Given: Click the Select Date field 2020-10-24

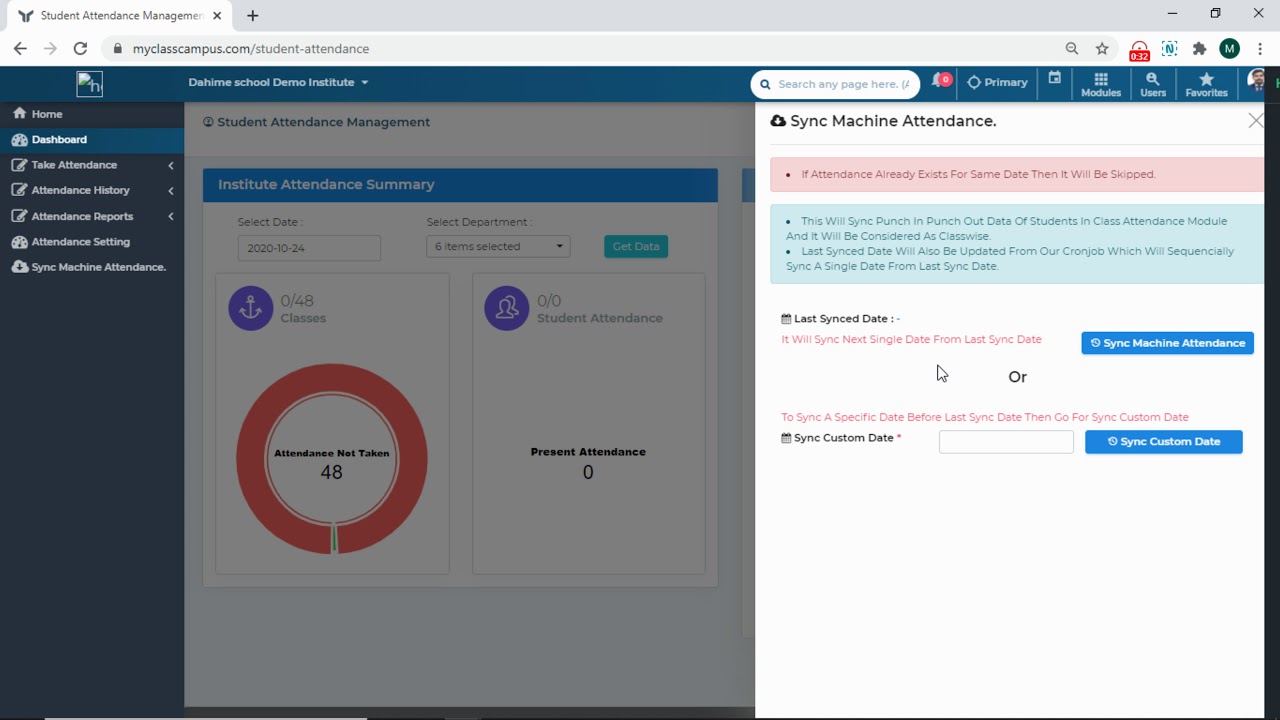Looking at the screenshot, I should (x=309, y=247).
